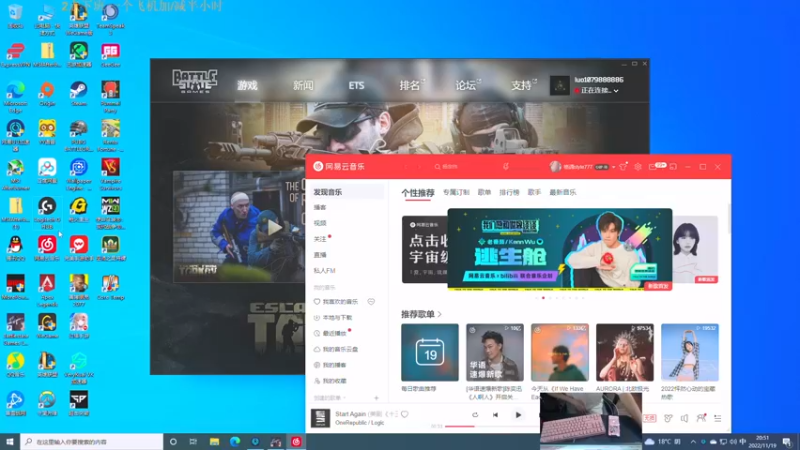Click the Battlestate Games logo

[x=194, y=81]
